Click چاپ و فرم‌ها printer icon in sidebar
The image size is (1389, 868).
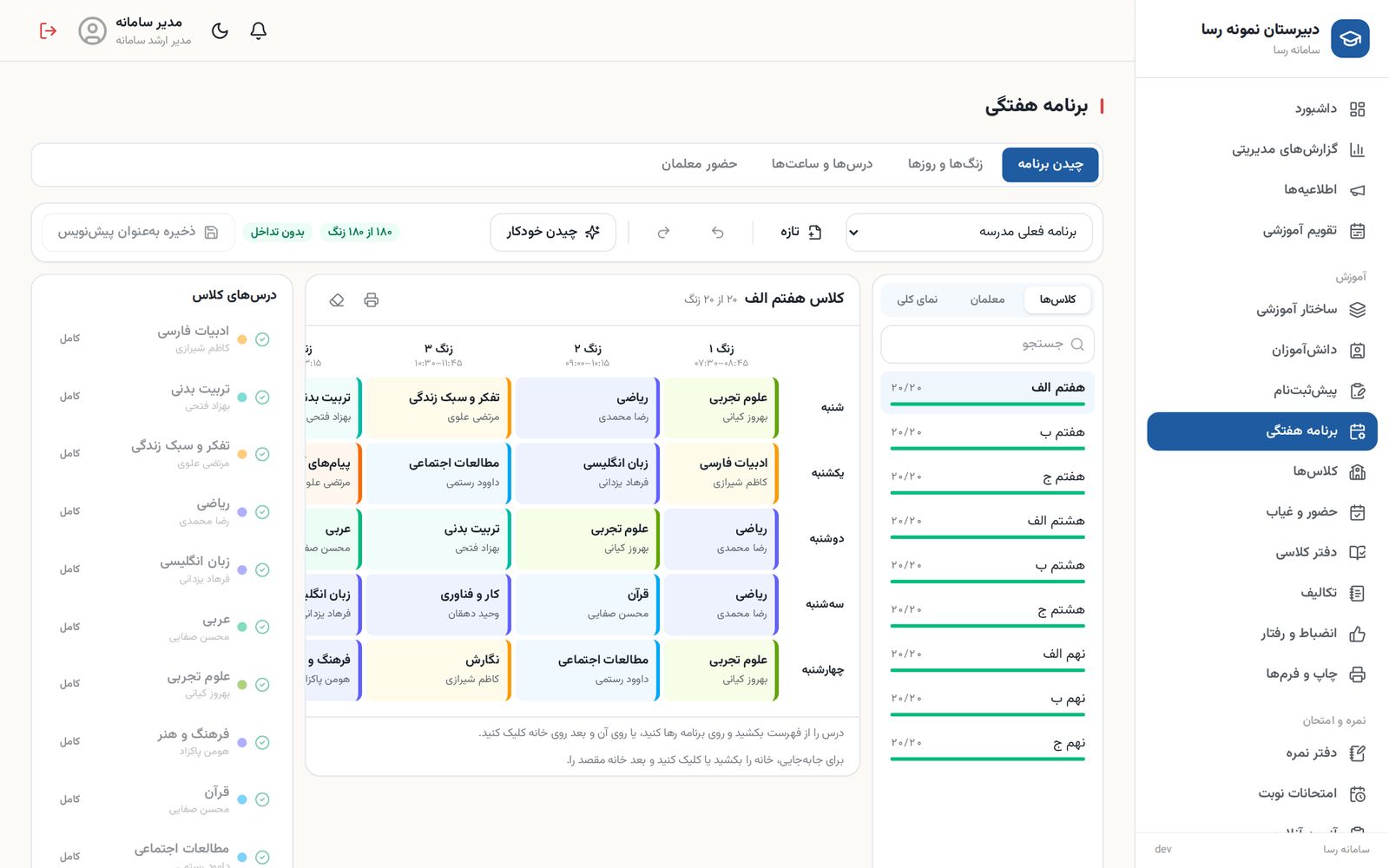coord(1358,674)
